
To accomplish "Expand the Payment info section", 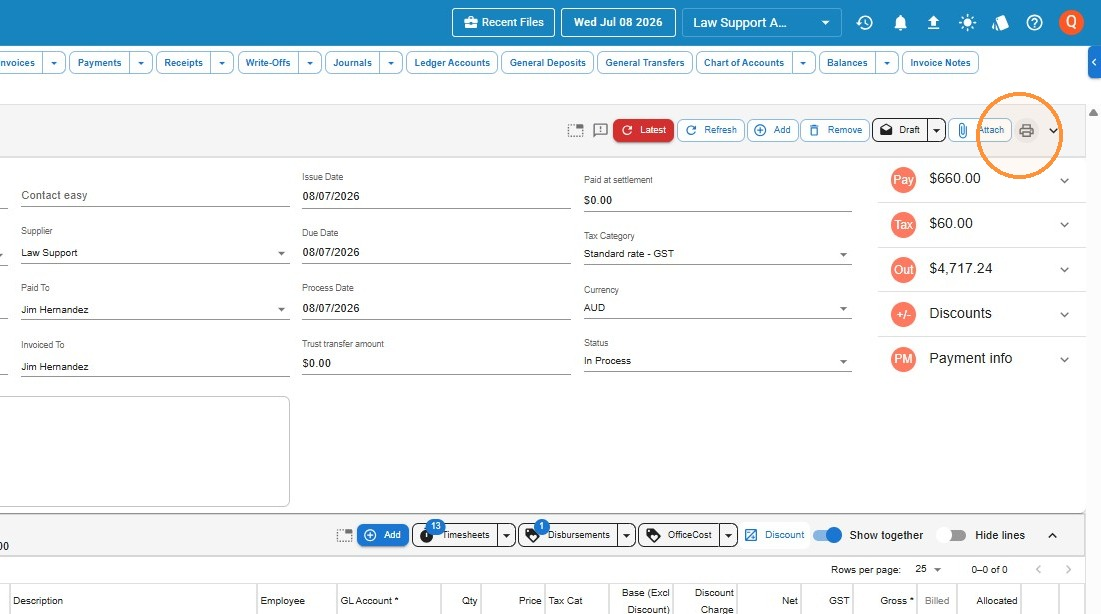I will click(1064, 360).
